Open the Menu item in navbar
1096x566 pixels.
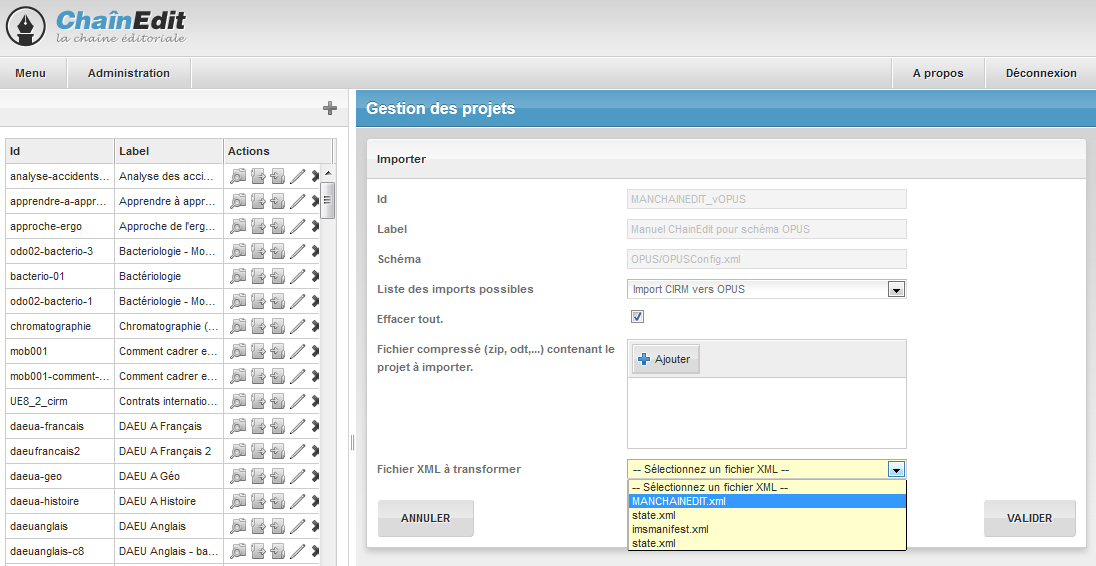[31, 73]
